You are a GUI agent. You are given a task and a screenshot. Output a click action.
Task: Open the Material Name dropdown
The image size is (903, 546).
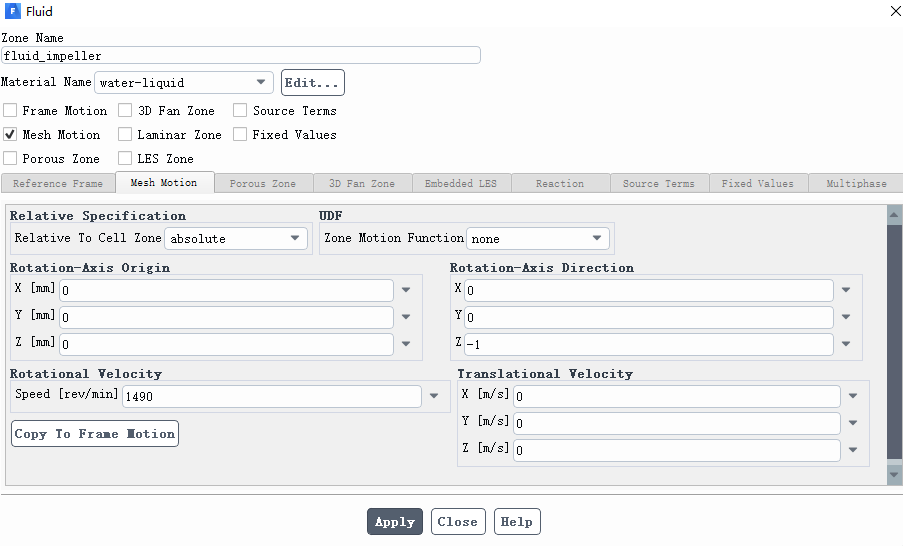(261, 82)
